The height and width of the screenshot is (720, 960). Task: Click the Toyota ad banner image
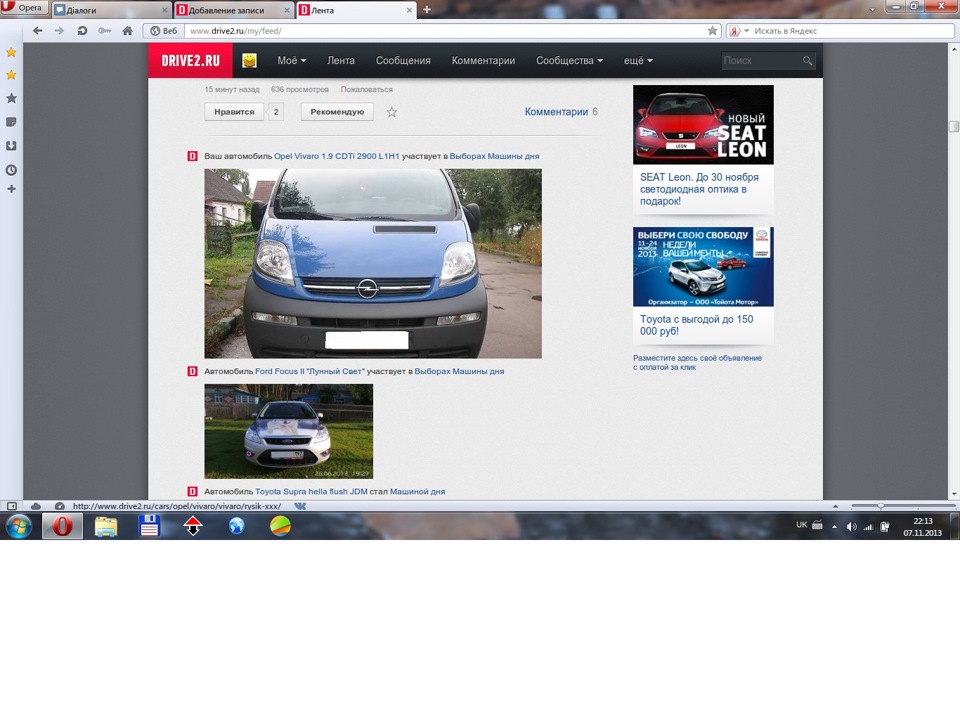pyautogui.click(x=703, y=267)
